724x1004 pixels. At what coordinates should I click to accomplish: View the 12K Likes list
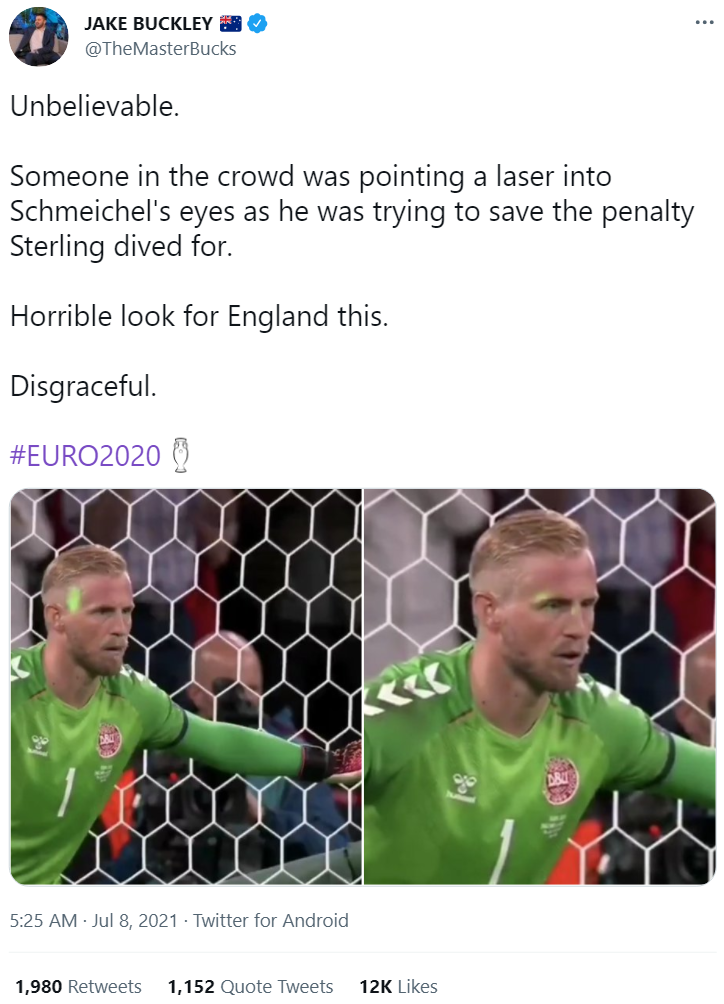tap(398, 986)
